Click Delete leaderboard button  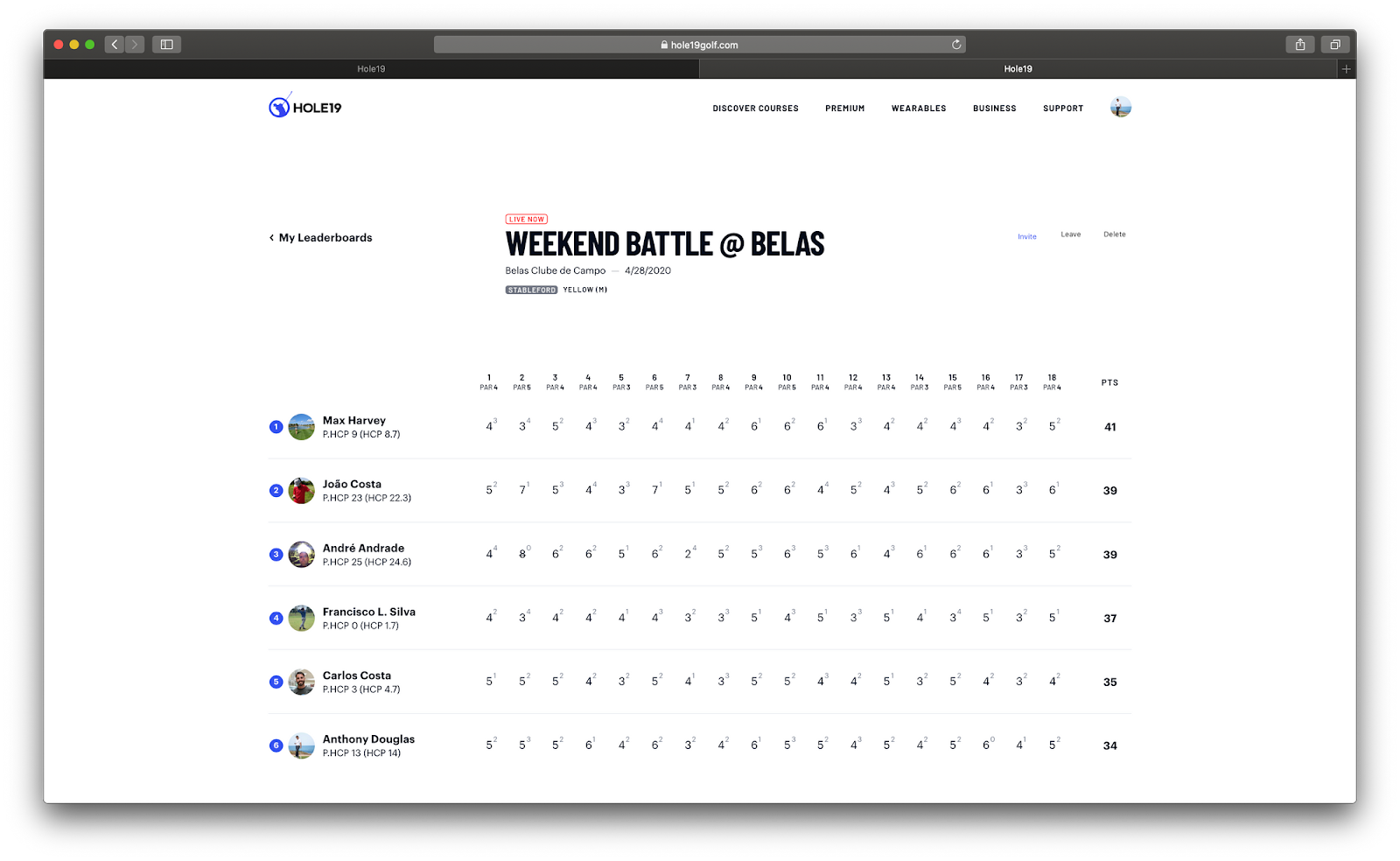pyautogui.click(x=1114, y=234)
